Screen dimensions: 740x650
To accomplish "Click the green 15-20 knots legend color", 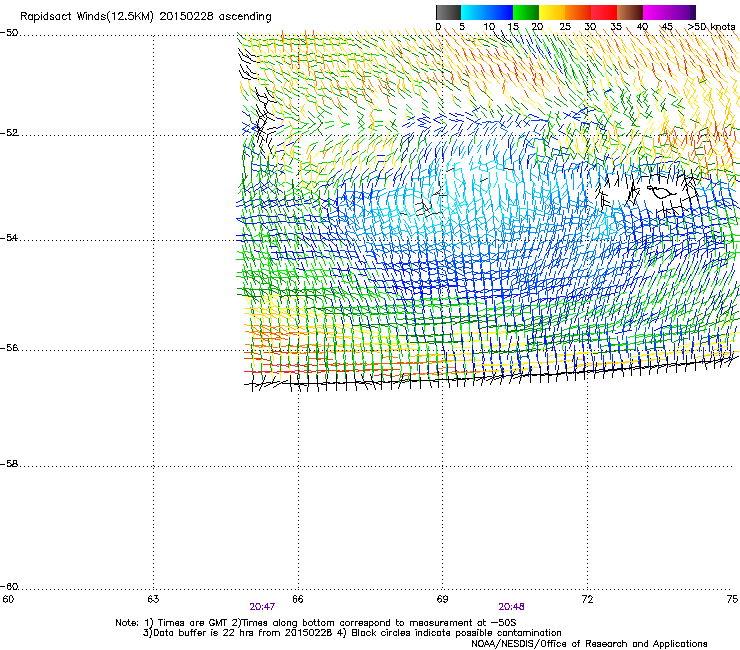I will tap(526, 12).
